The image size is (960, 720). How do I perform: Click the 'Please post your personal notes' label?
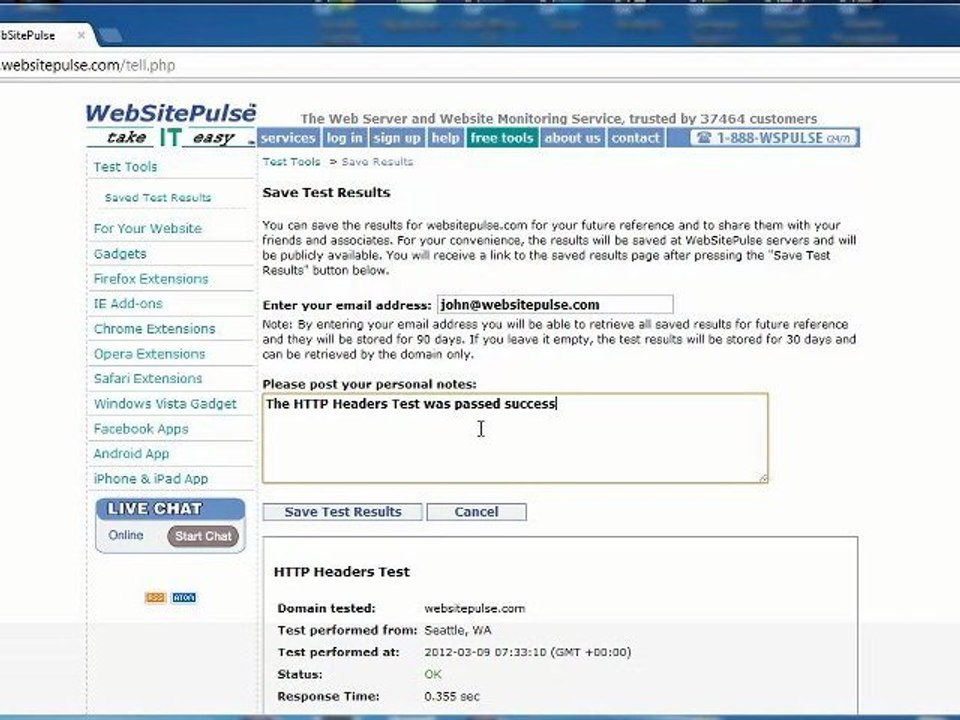(x=370, y=384)
